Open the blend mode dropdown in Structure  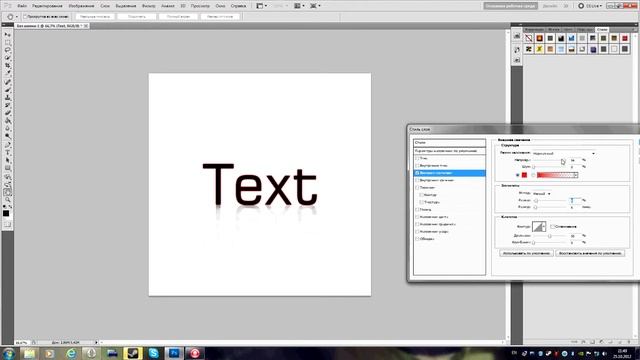tap(564, 153)
